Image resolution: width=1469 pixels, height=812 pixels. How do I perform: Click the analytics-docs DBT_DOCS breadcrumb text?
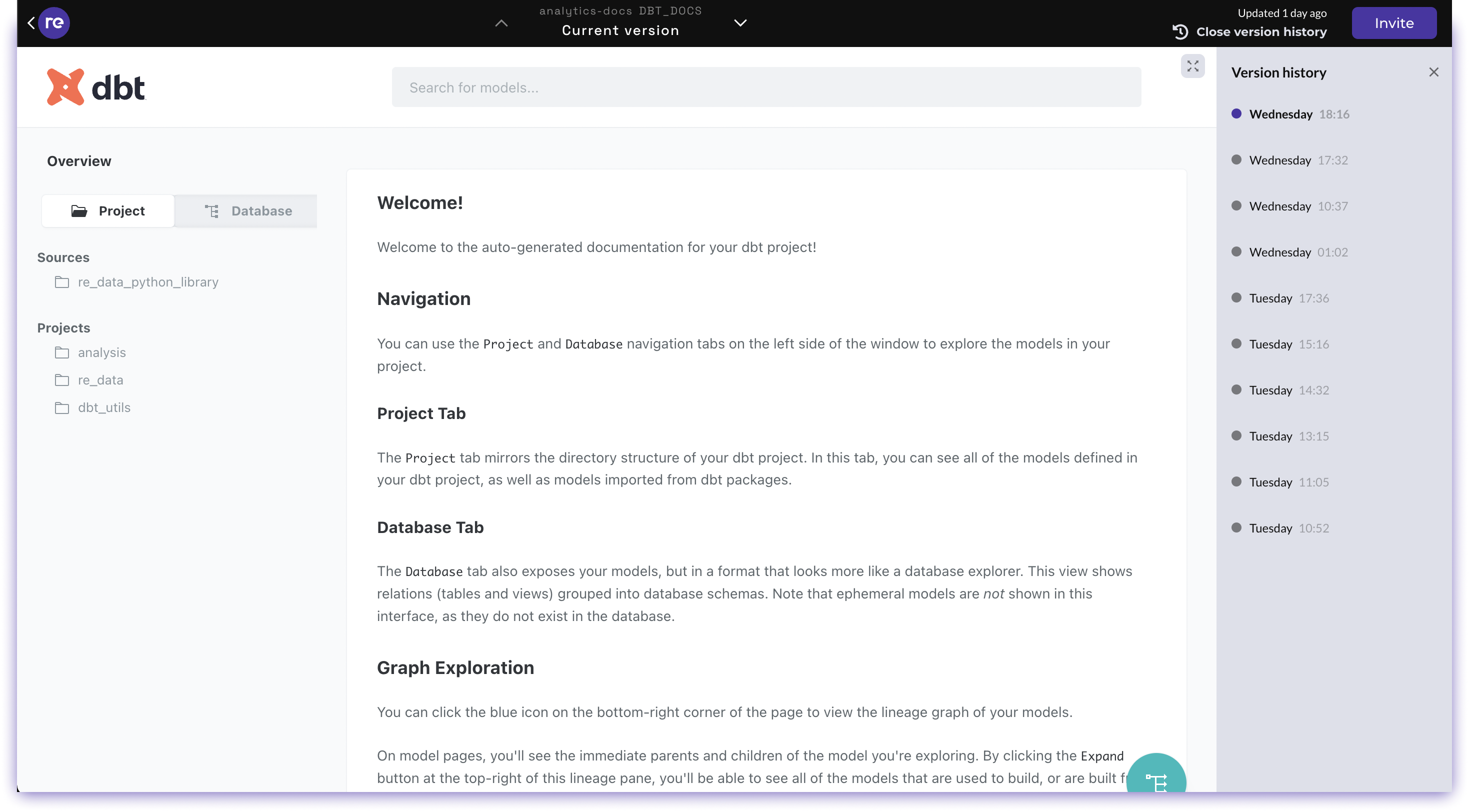[620, 11]
